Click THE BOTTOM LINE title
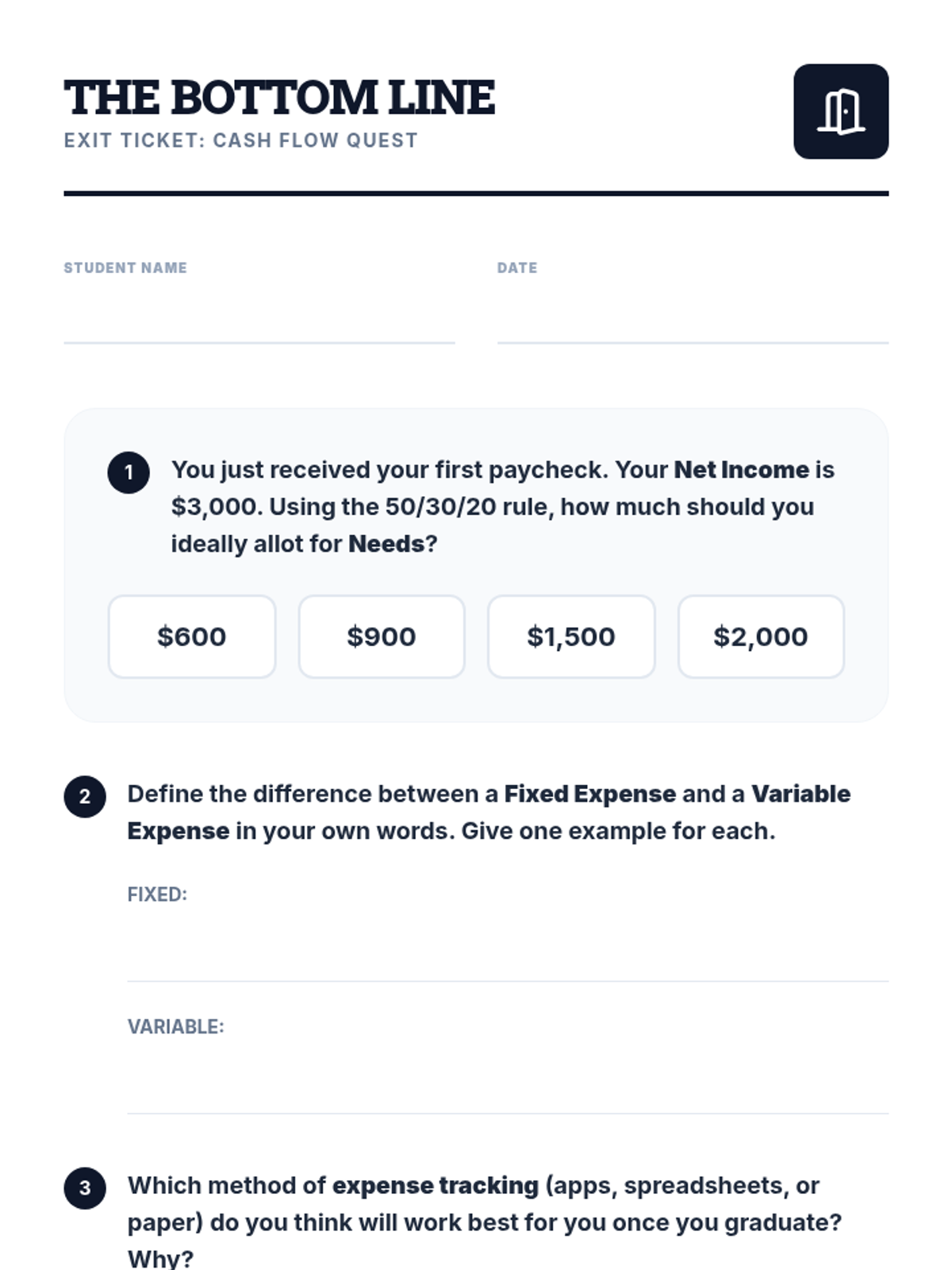Image resolution: width=952 pixels, height=1270 pixels. click(x=279, y=98)
